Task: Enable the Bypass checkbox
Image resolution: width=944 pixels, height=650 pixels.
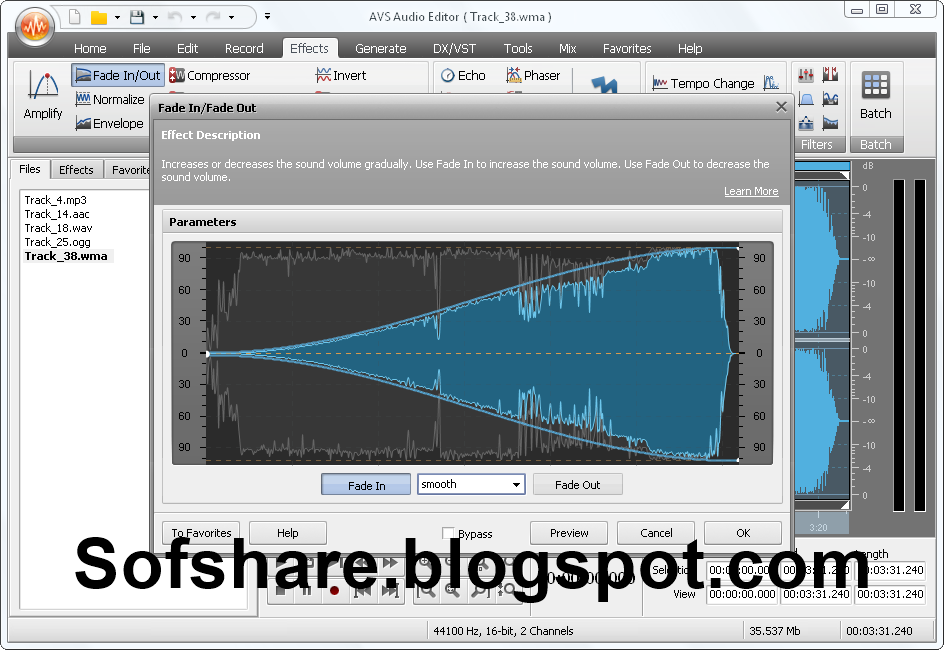Action: (448, 533)
